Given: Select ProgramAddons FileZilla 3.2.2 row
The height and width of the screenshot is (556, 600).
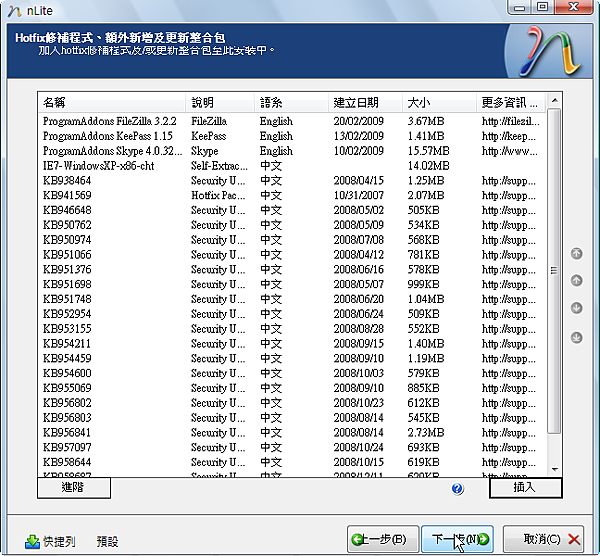Looking at the screenshot, I should 292,121.
